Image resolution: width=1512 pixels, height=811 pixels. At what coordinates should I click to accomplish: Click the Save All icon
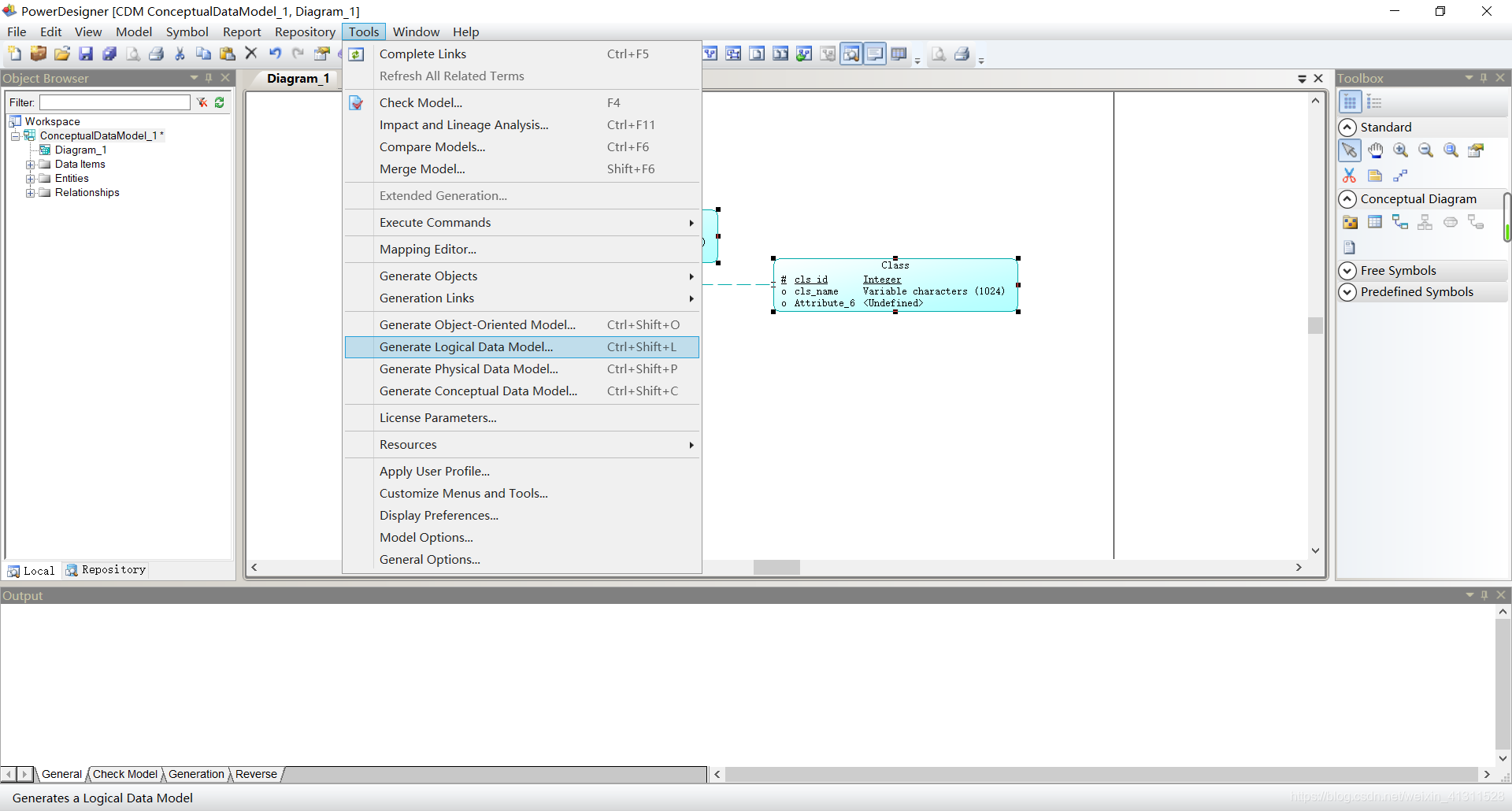(109, 54)
